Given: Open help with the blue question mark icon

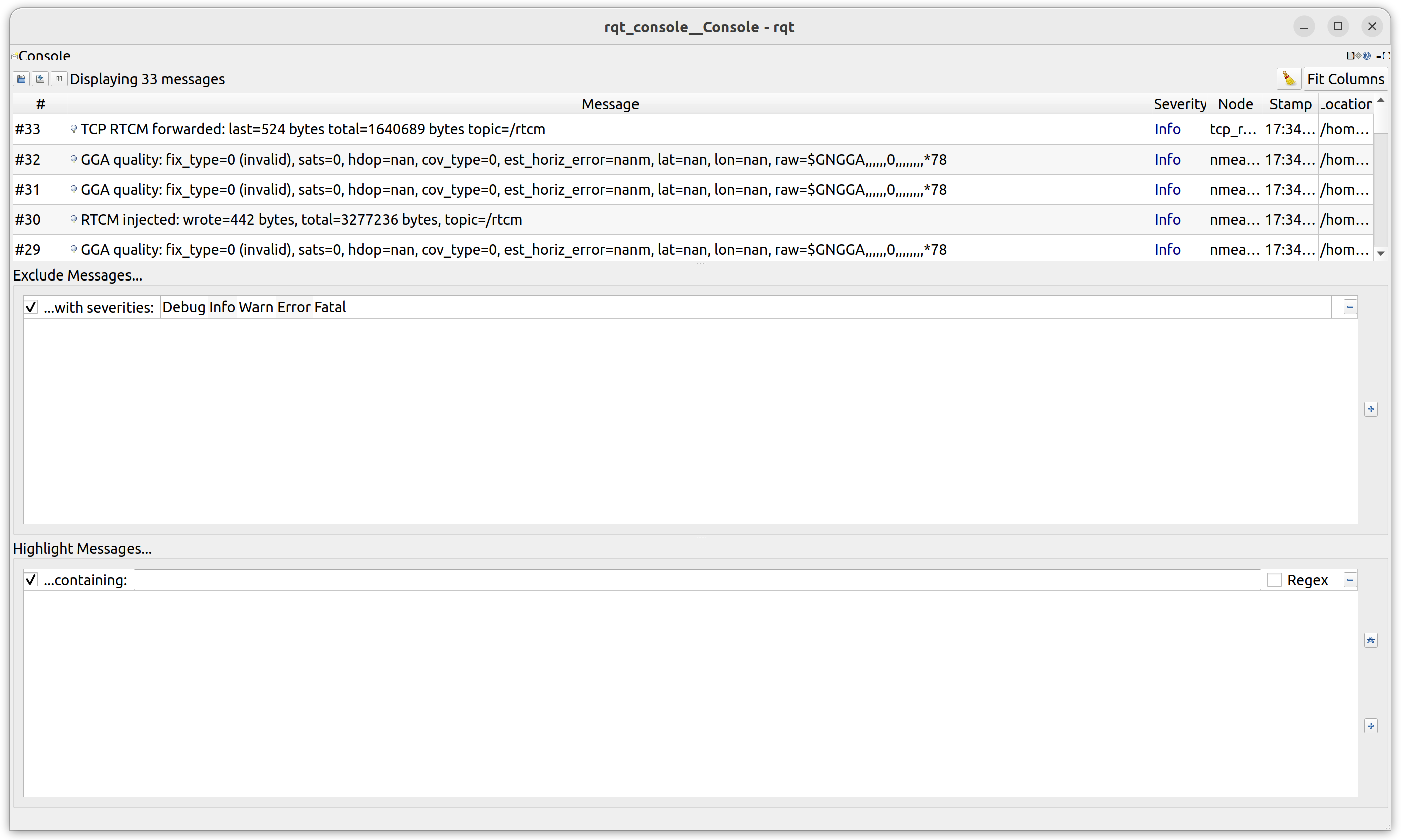Looking at the screenshot, I should [1366, 56].
